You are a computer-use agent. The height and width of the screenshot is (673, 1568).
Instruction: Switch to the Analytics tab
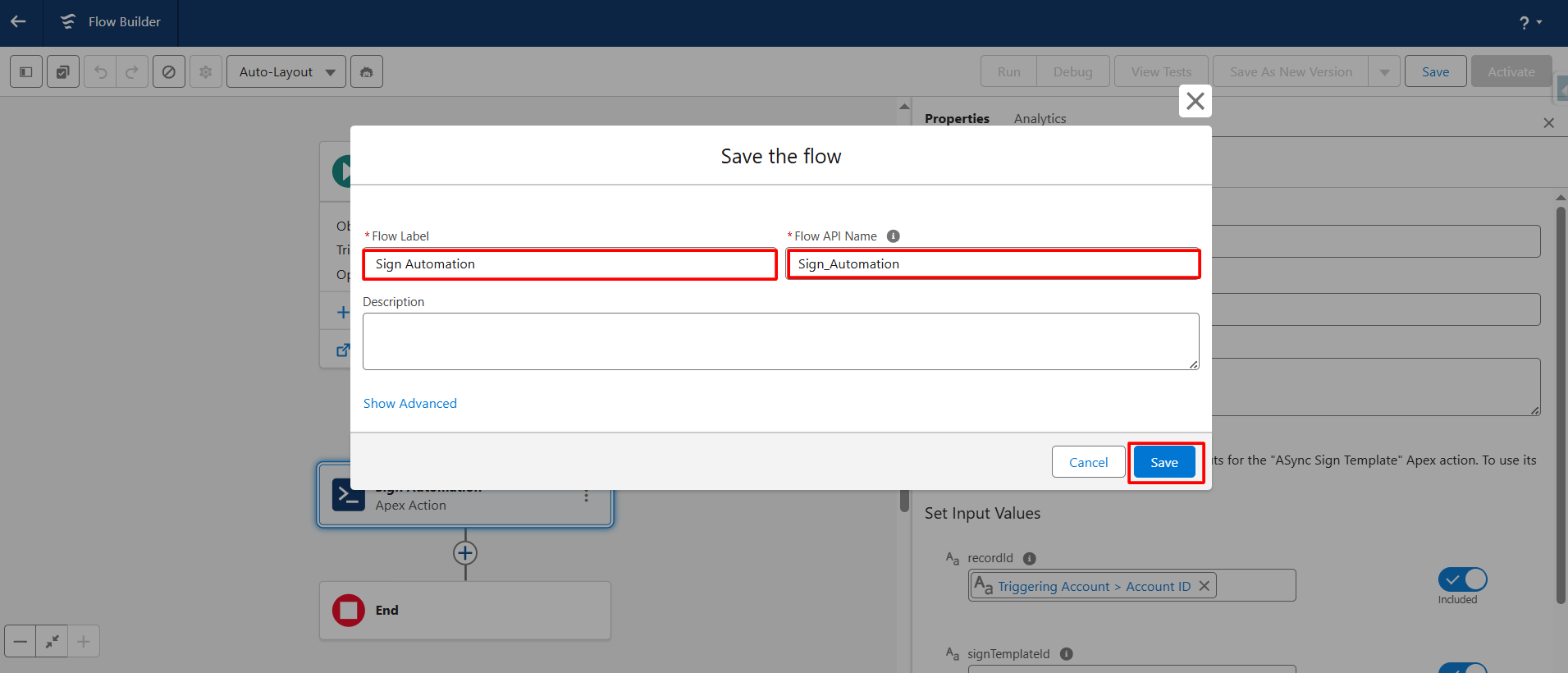[1040, 119]
